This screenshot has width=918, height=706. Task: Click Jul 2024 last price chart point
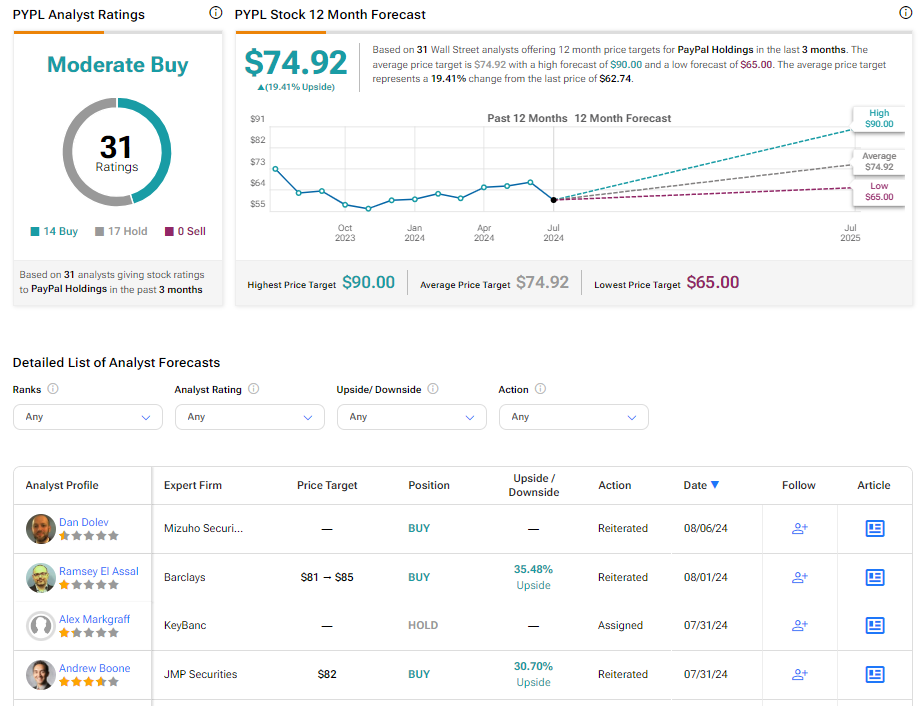click(x=554, y=200)
